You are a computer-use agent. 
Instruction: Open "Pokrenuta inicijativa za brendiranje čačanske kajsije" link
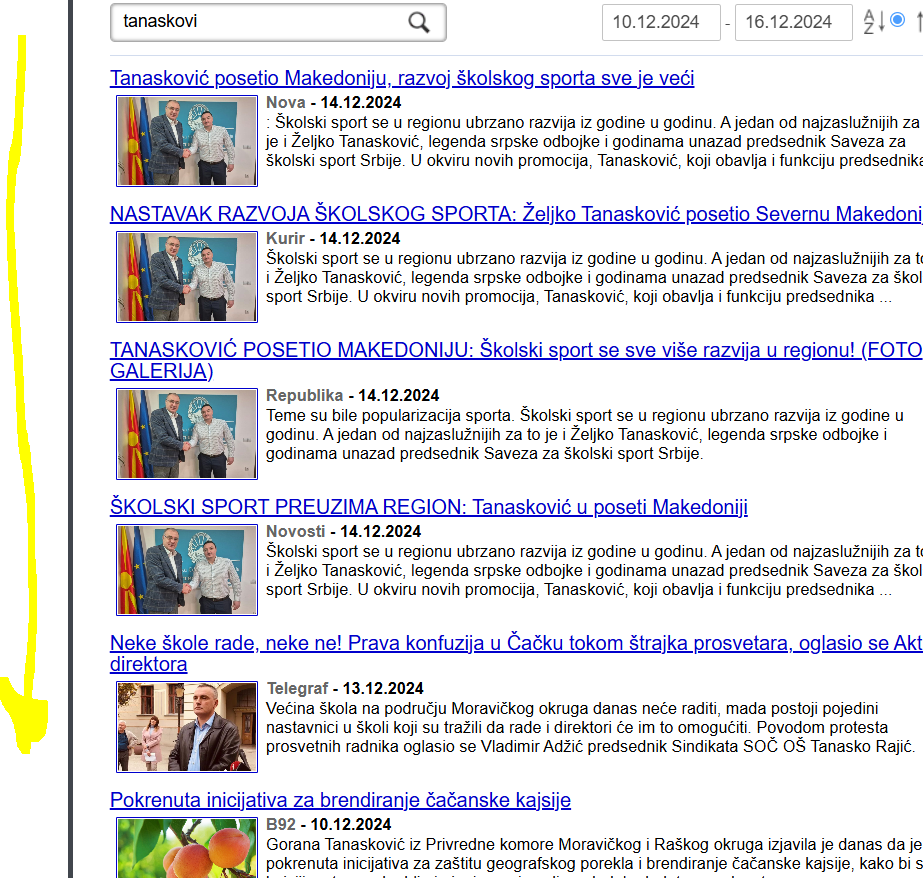(x=340, y=800)
